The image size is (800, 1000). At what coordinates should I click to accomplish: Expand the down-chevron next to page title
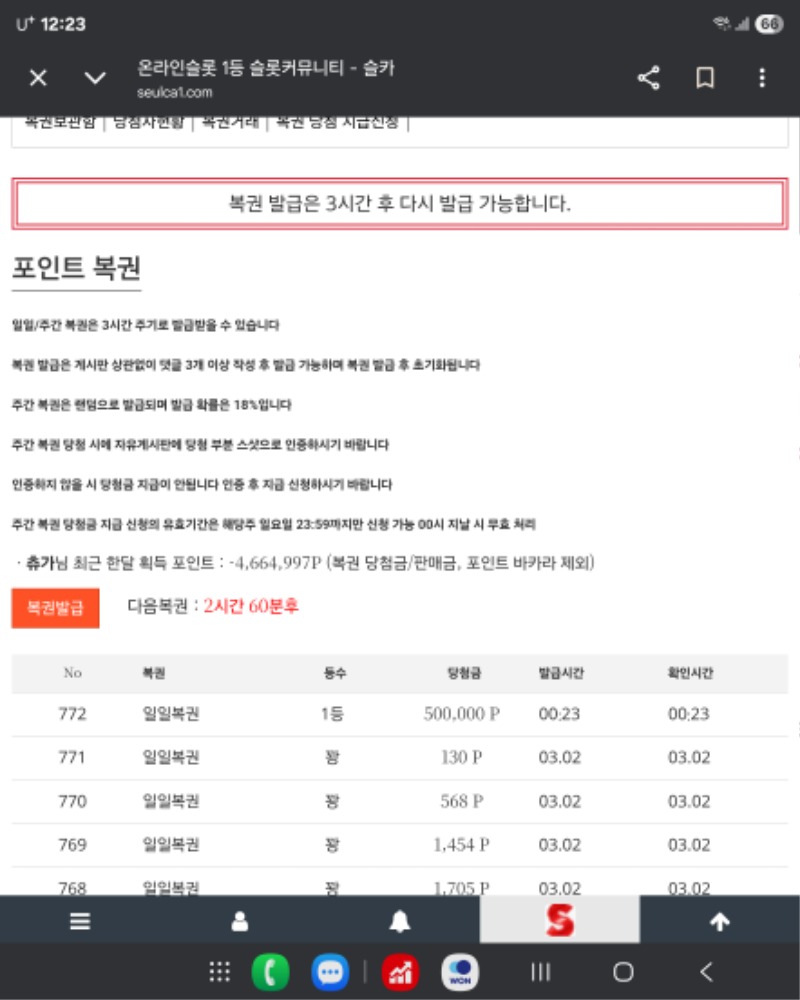pos(95,79)
